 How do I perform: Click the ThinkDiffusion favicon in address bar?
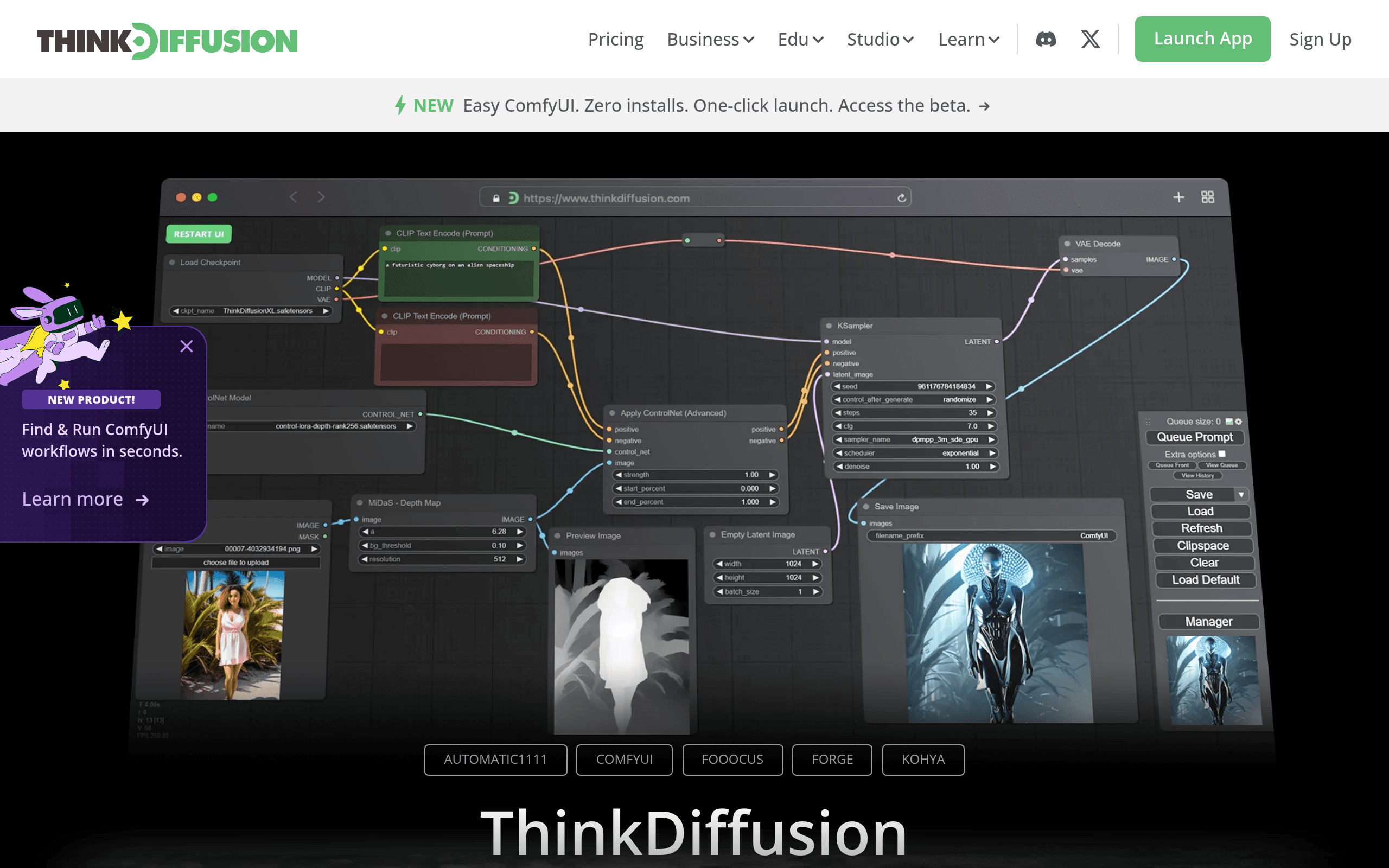tap(513, 198)
